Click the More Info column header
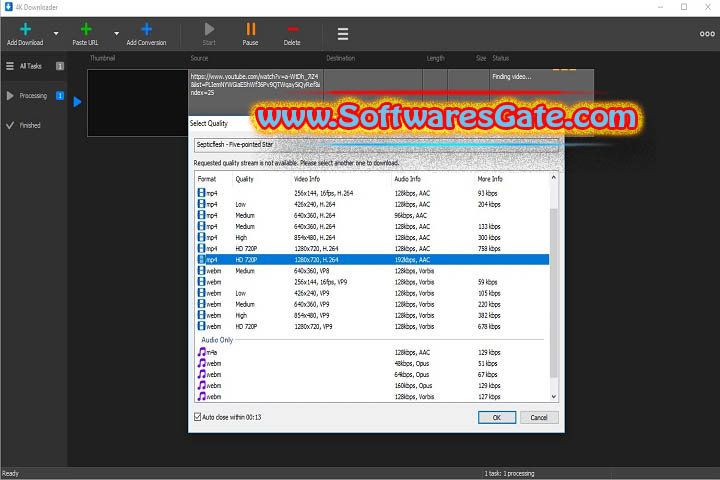Image resolution: width=720 pixels, height=480 pixels. point(490,179)
